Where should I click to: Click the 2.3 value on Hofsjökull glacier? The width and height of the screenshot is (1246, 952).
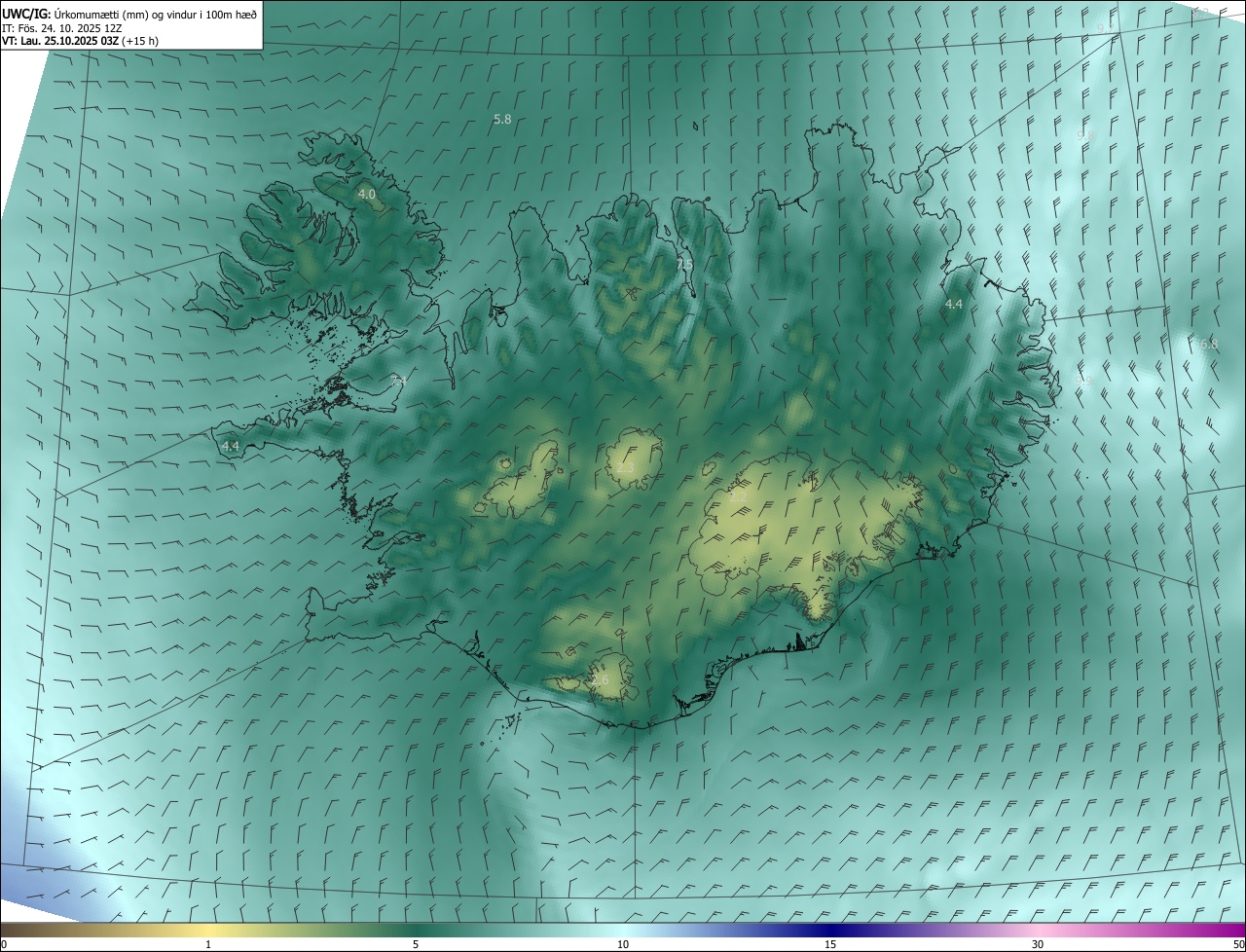(626, 468)
